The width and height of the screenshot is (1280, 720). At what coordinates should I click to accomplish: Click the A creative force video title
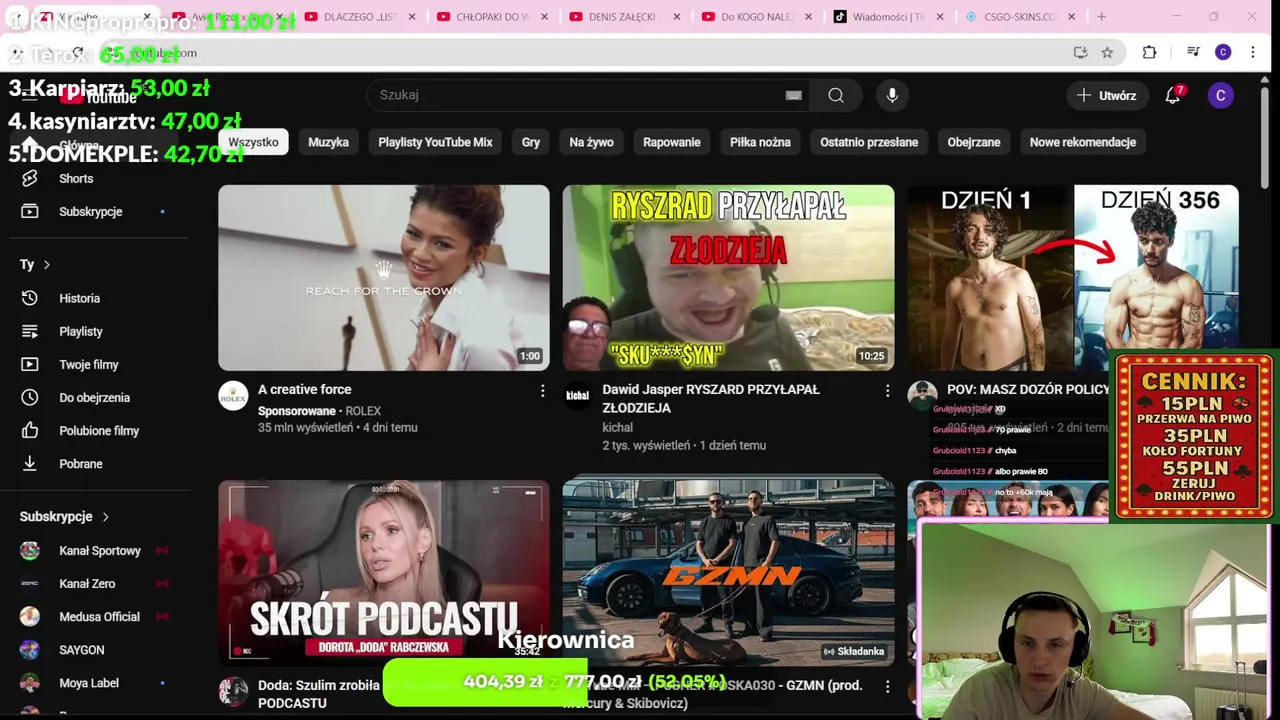click(x=305, y=389)
